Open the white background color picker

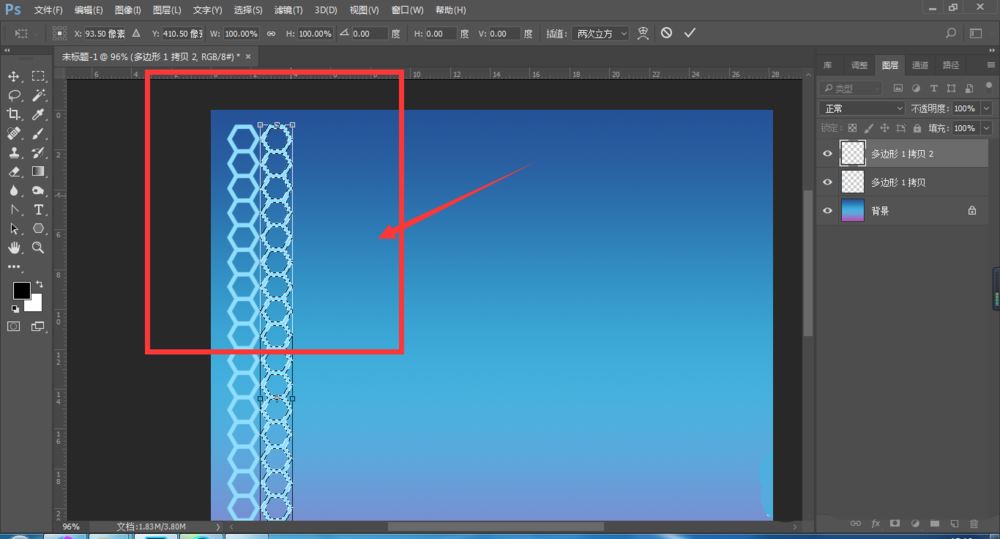click(x=36, y=305)
